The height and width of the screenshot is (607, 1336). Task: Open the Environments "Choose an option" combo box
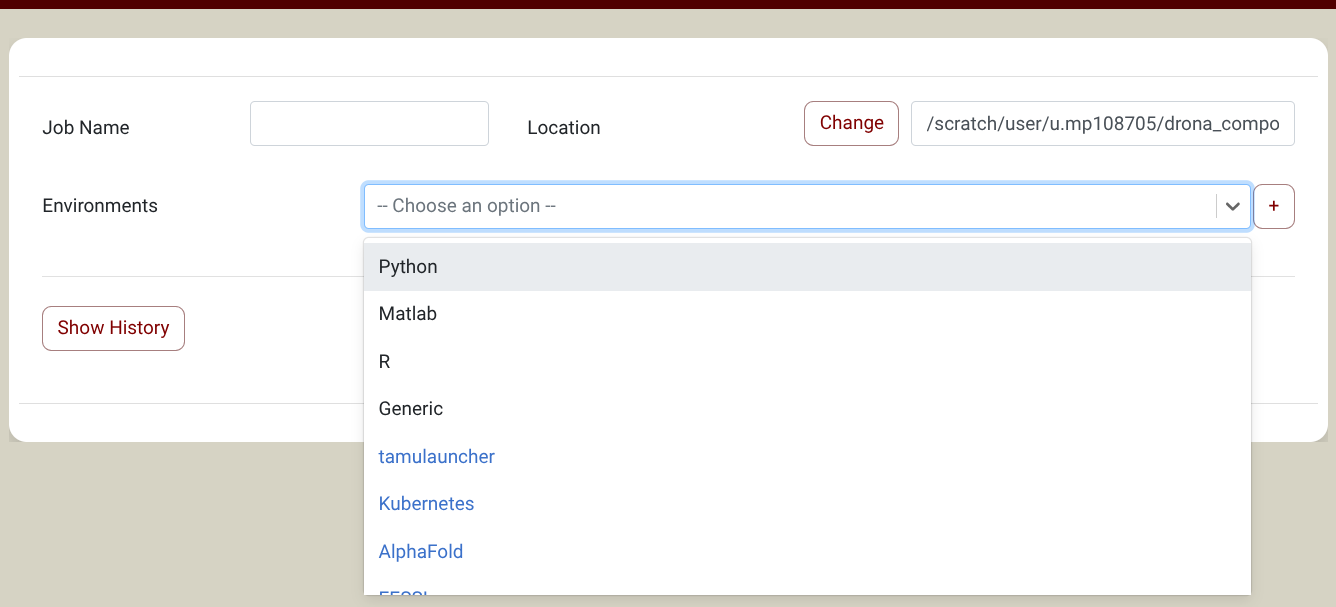[x=807, y=206]
